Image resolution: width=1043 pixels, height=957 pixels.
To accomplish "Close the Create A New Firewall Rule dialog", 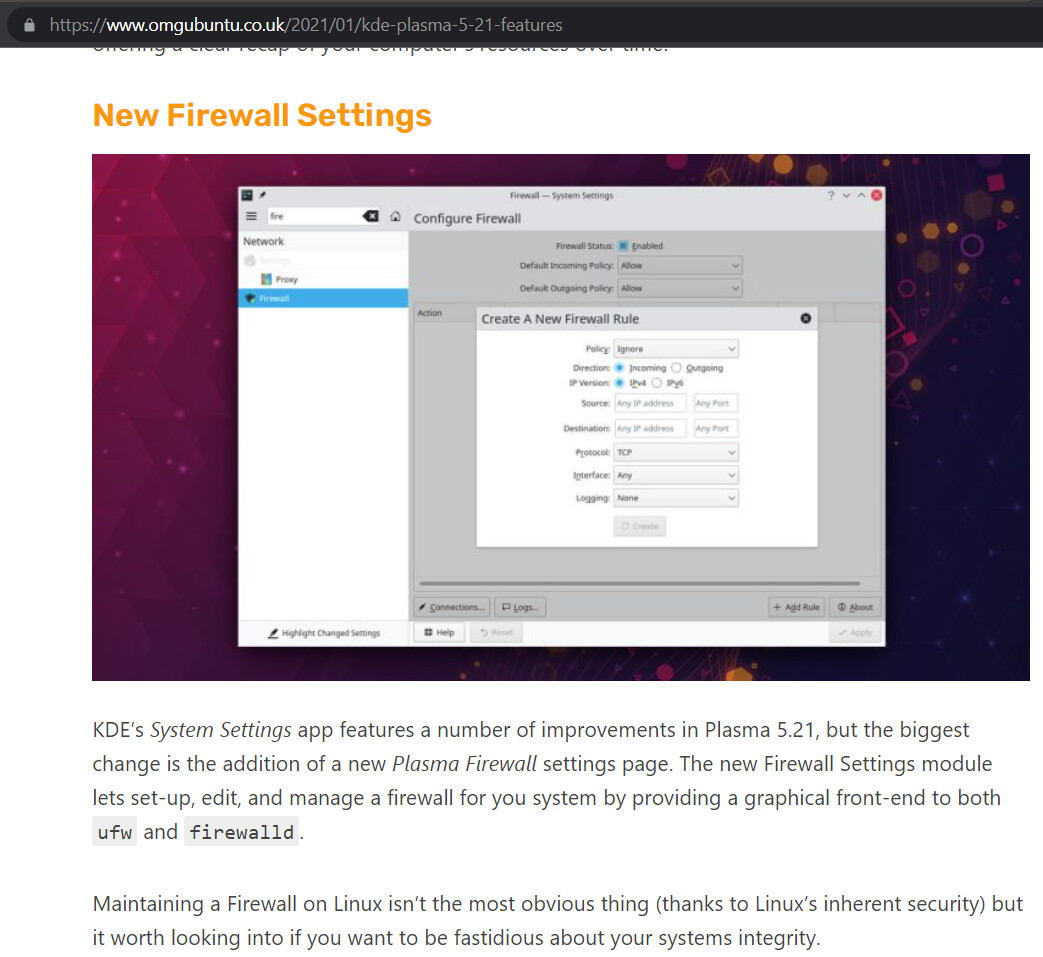I will 806,319.
